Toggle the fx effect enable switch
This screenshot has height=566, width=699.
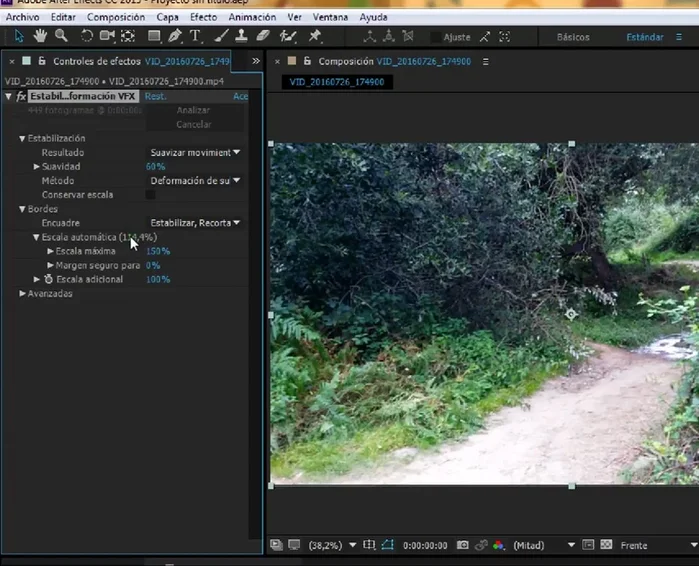21,97
